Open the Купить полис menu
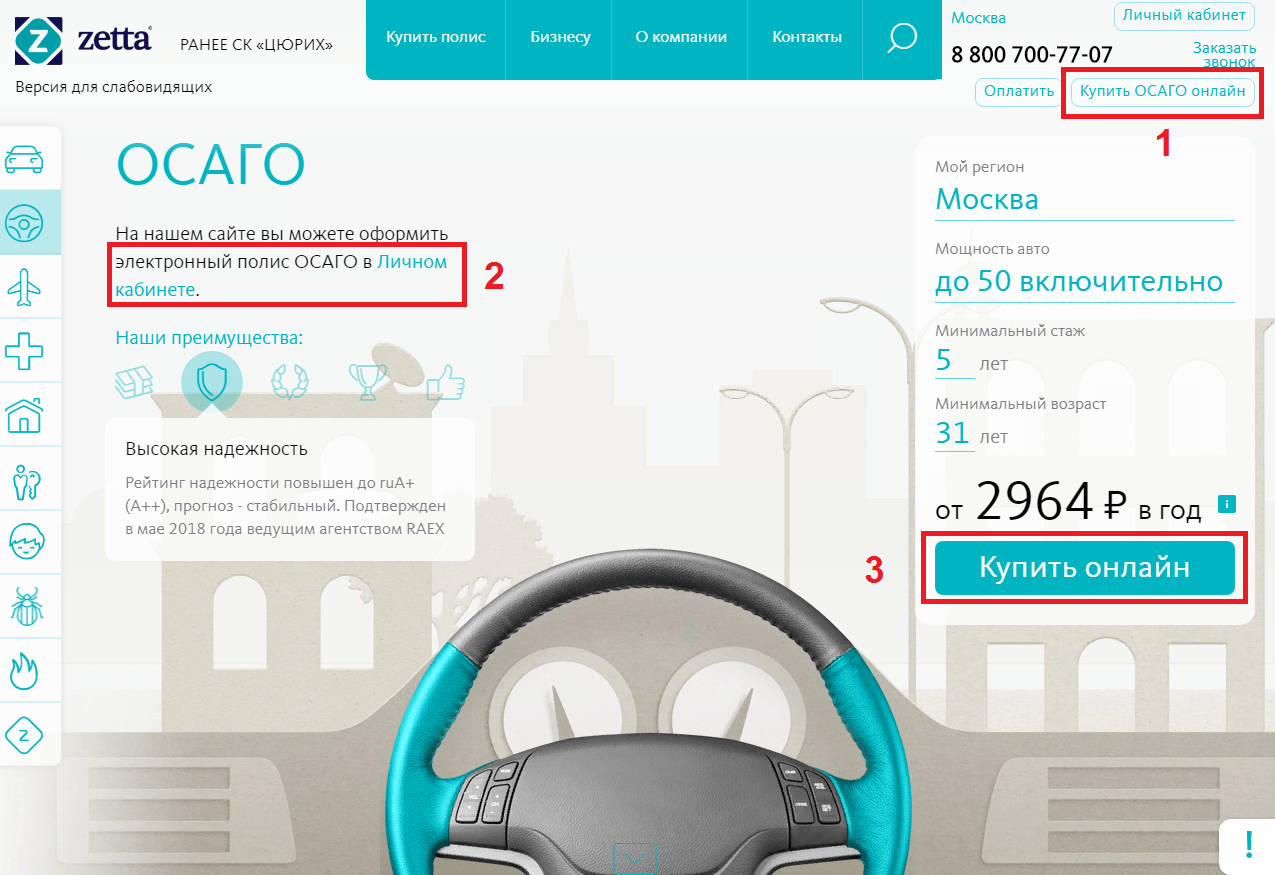The height and width of the screenshot is (875, 1275). (x=436, y=38)
